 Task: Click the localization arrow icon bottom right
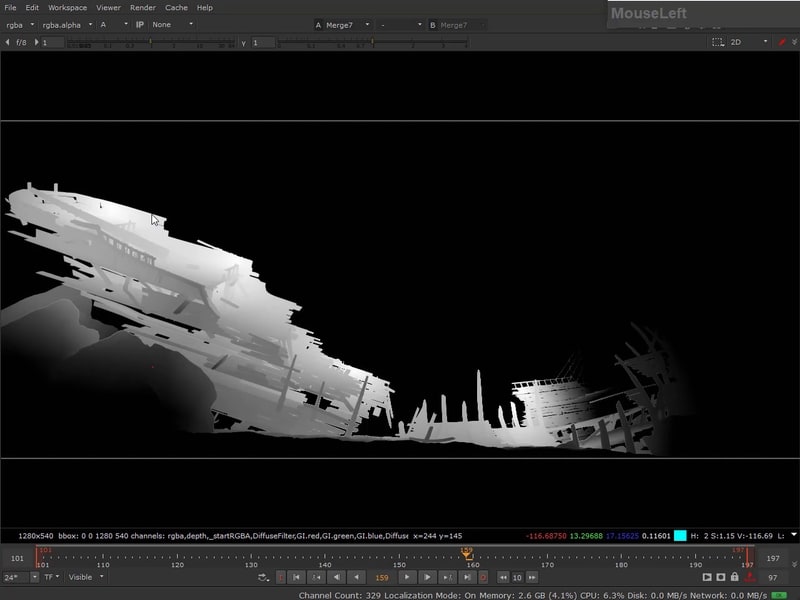tap(750, 575)
